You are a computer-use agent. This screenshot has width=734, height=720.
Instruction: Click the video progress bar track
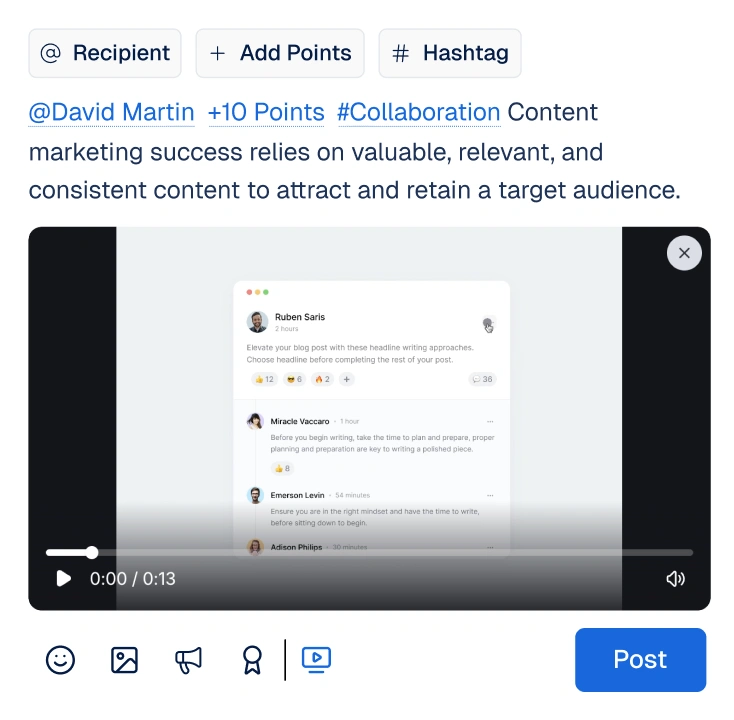369,552
